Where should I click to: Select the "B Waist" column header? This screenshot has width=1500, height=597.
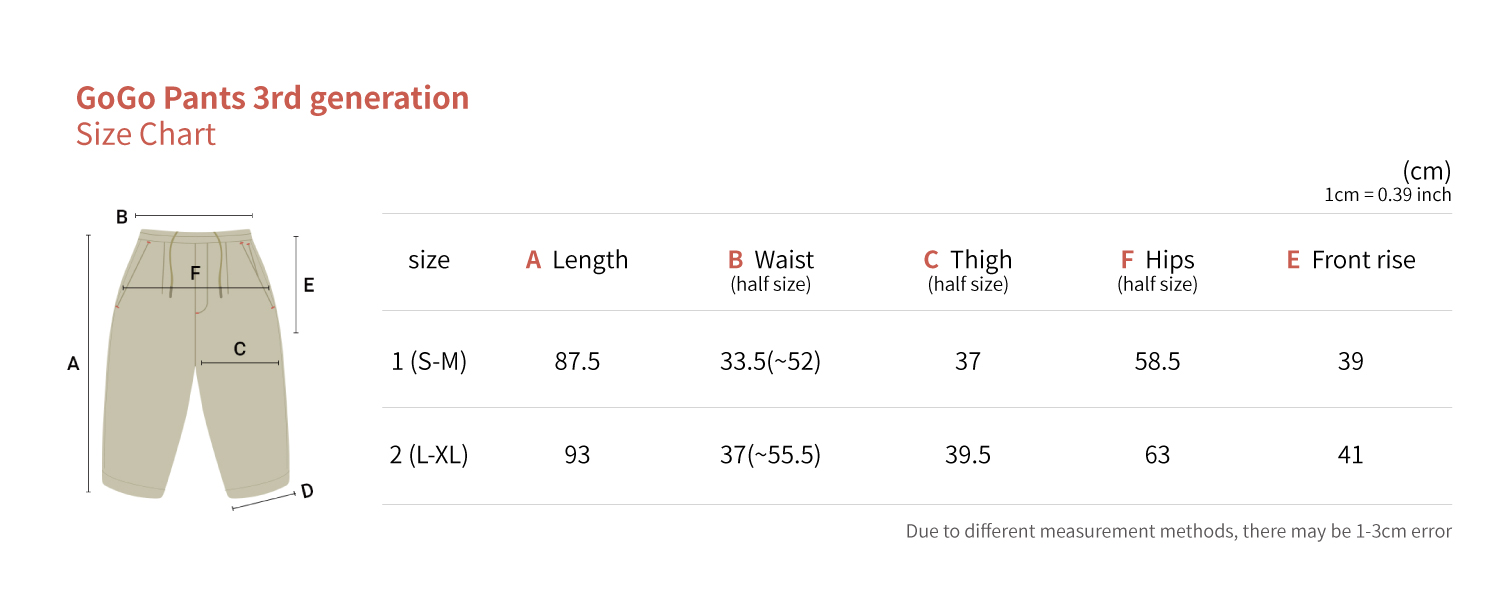[770, 269]
